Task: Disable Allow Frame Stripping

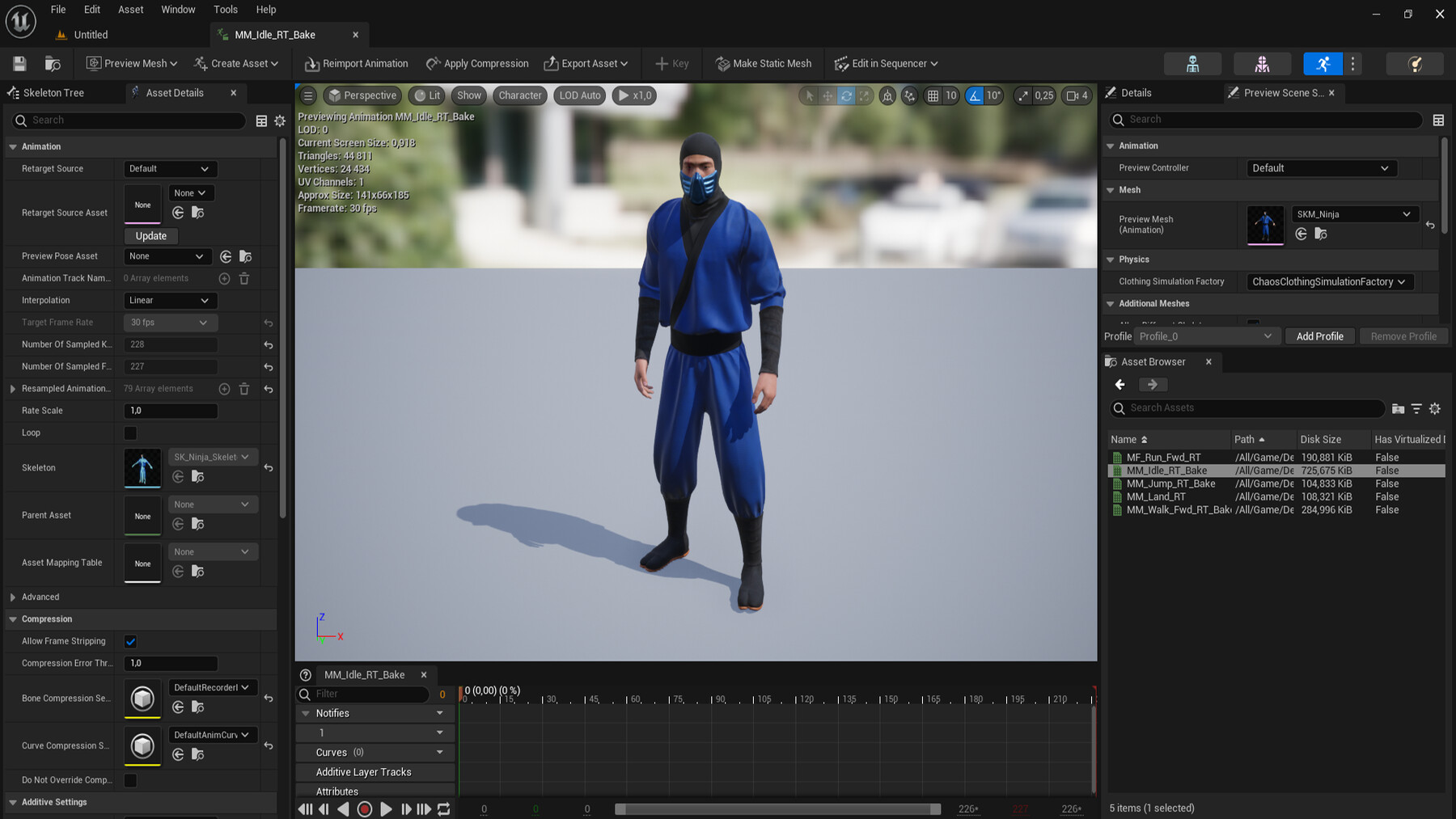Action: tap(130, 640)
